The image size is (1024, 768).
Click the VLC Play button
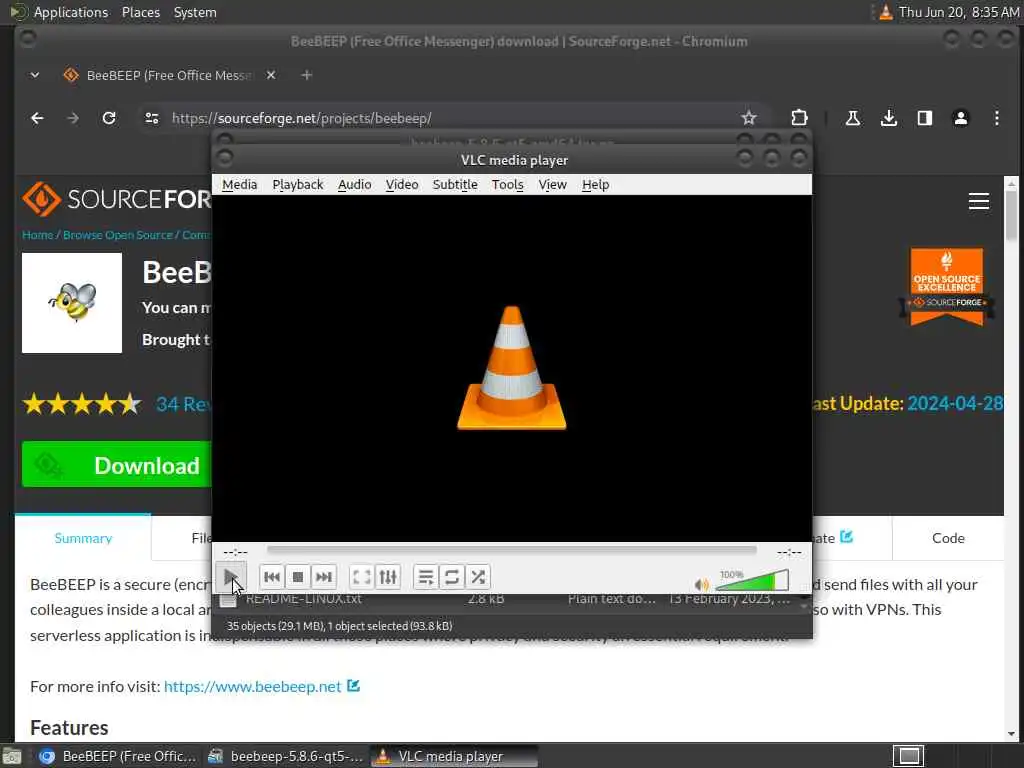tap(231, 577)
